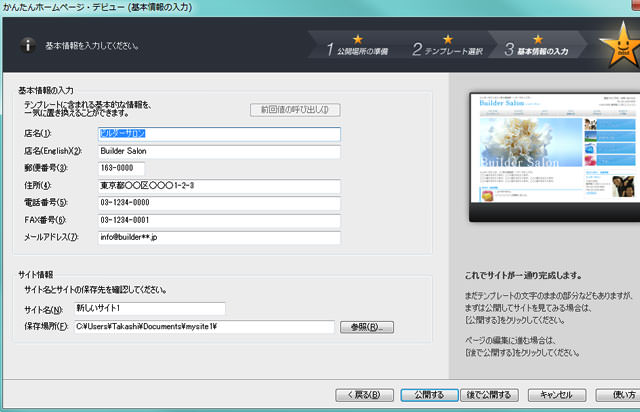Click the star above step 1

(358, 39)
